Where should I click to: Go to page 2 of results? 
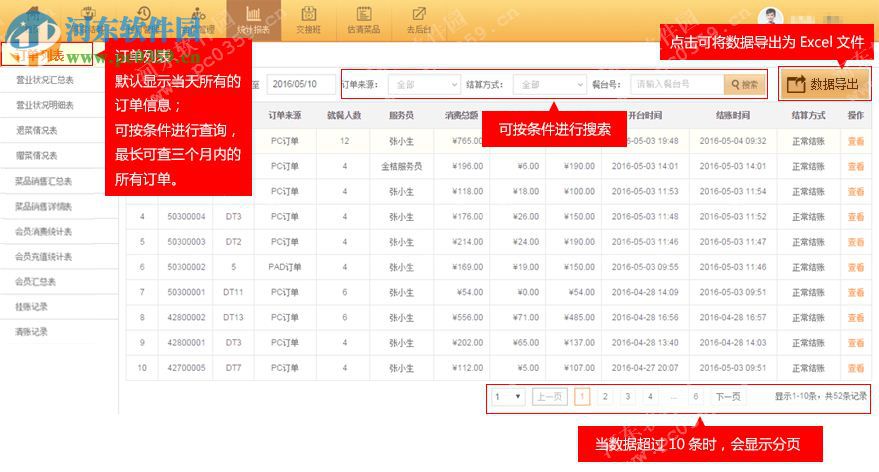[x=605, y=397]
